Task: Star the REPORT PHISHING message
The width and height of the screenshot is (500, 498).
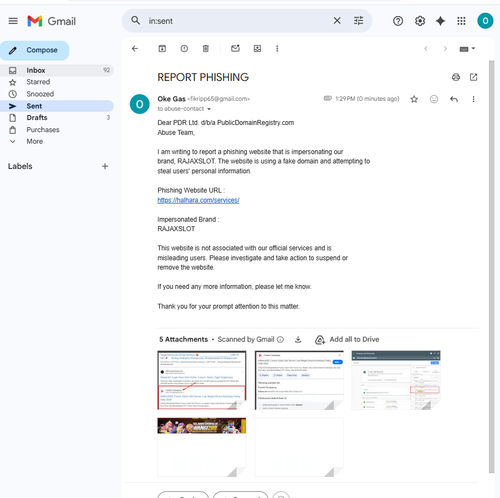Action: point(414,99)
